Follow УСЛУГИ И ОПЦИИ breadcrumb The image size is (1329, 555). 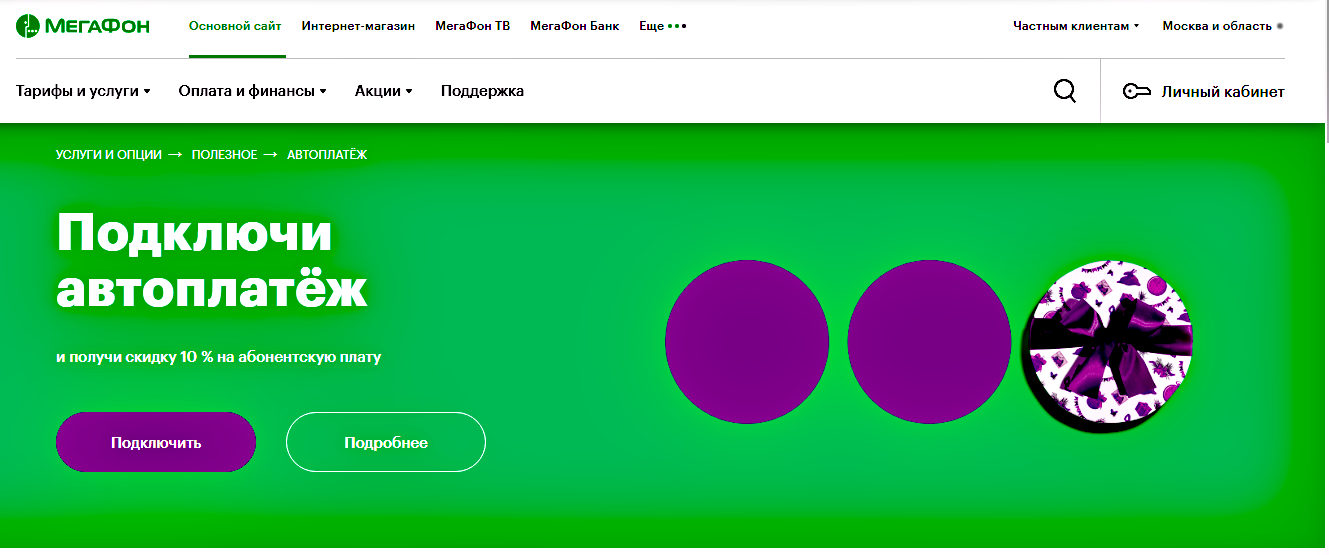[109, 155]
